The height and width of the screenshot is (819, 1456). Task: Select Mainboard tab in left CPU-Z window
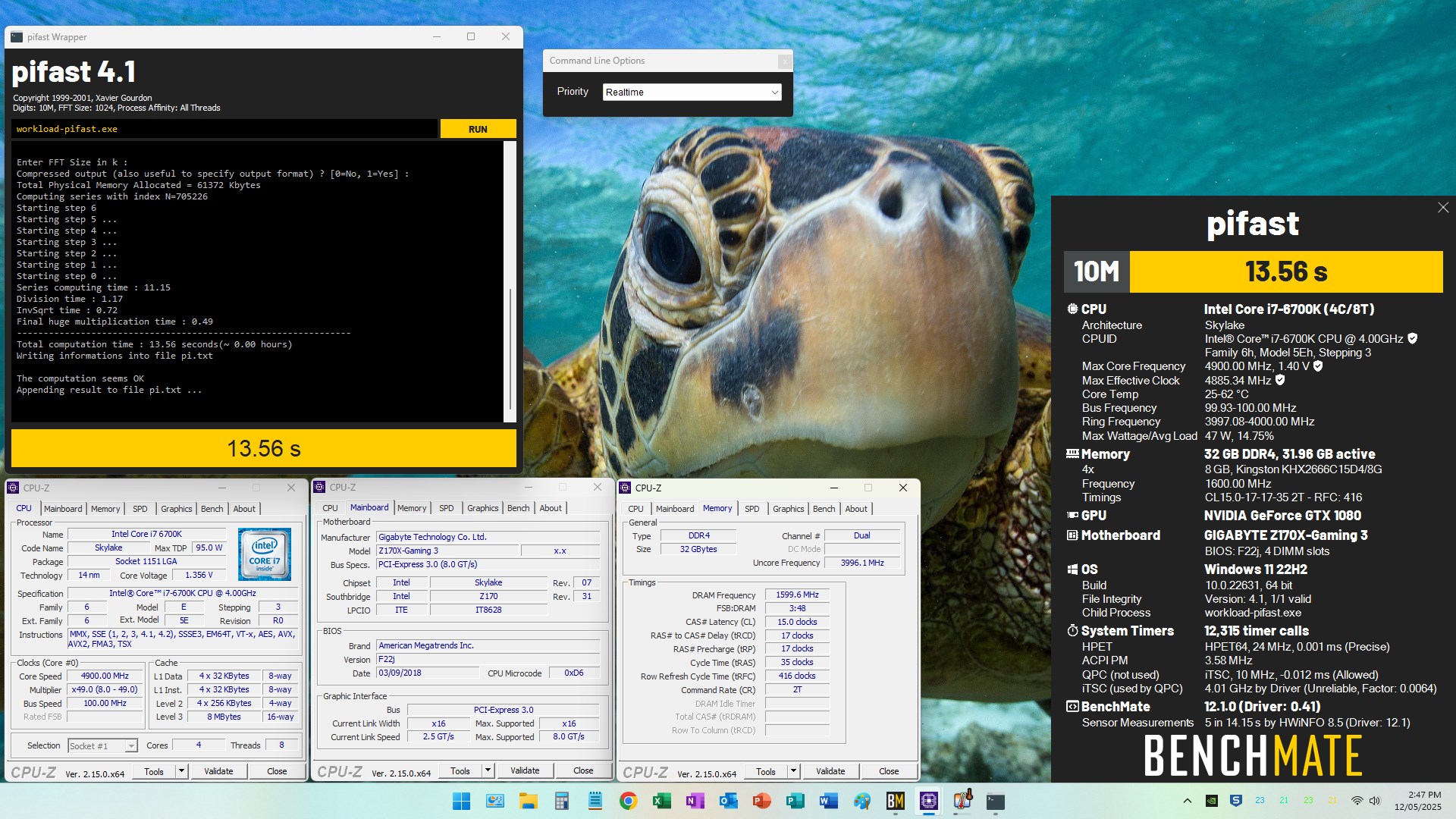63,509
